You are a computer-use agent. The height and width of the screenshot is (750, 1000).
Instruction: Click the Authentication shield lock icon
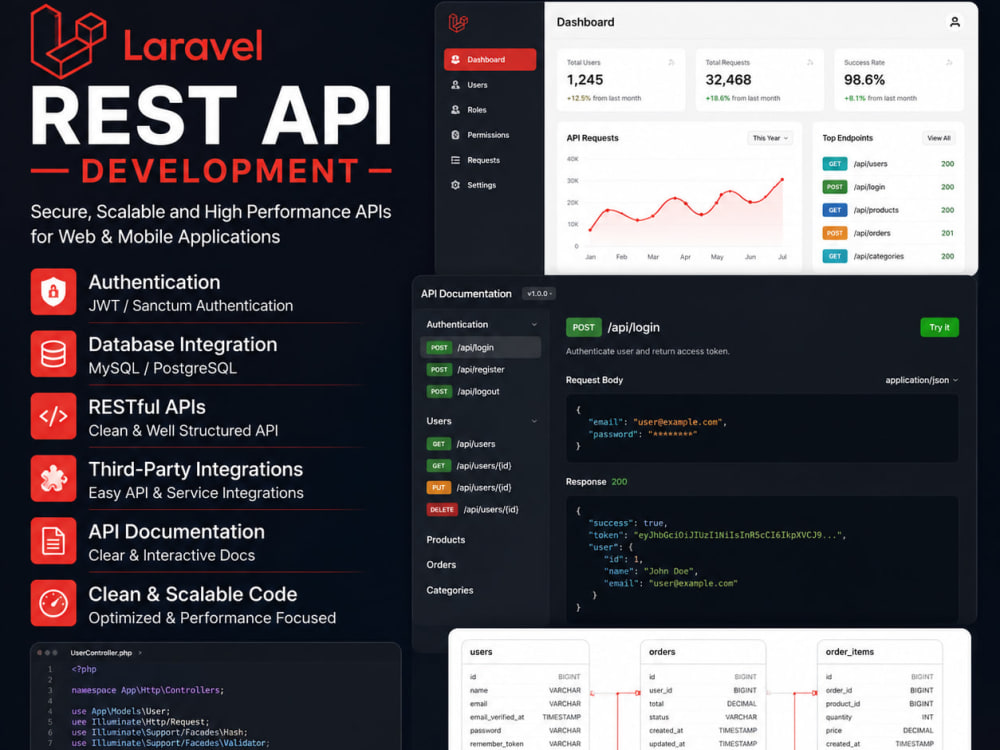(54, 292)
